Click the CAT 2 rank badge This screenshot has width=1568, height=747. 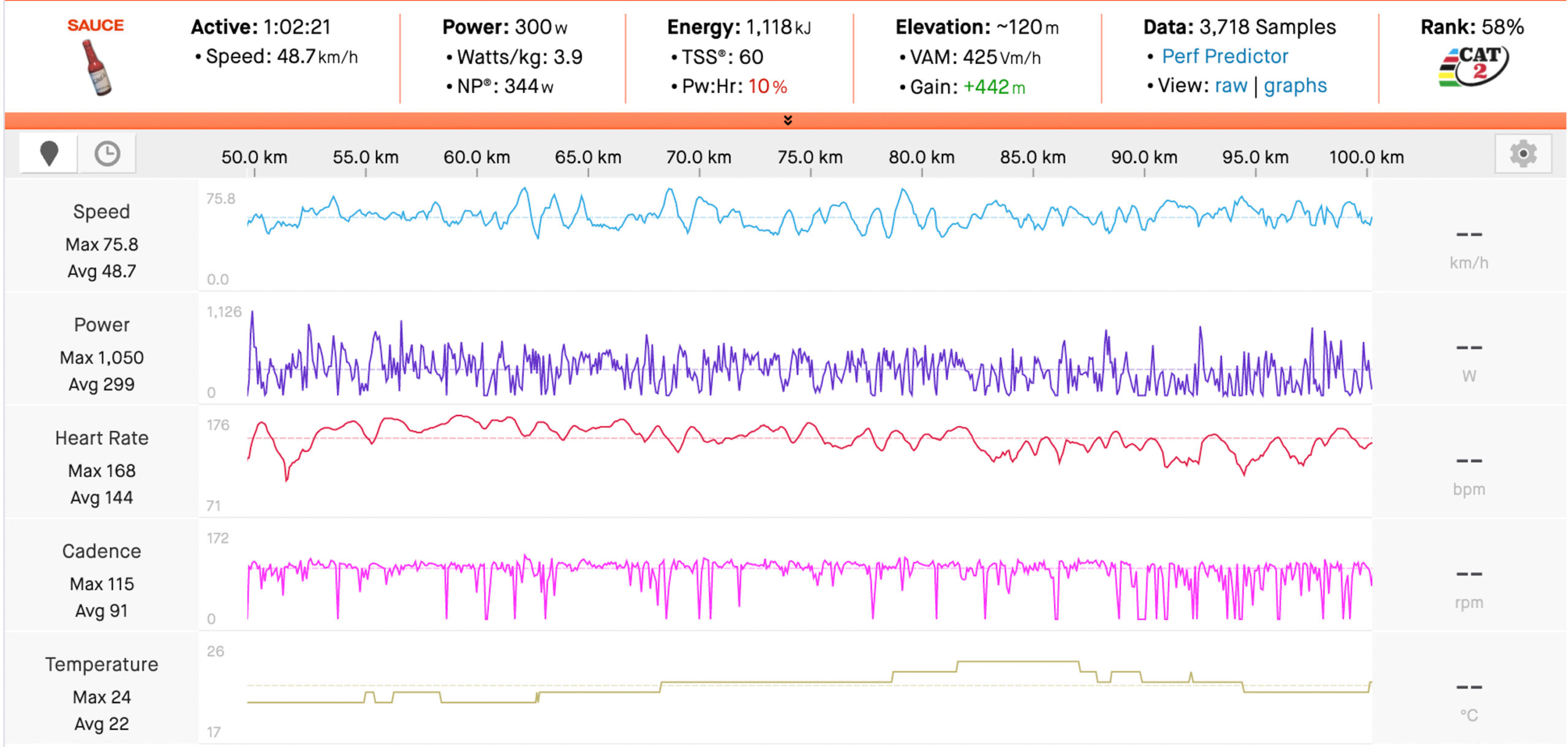click(1473, 66)
